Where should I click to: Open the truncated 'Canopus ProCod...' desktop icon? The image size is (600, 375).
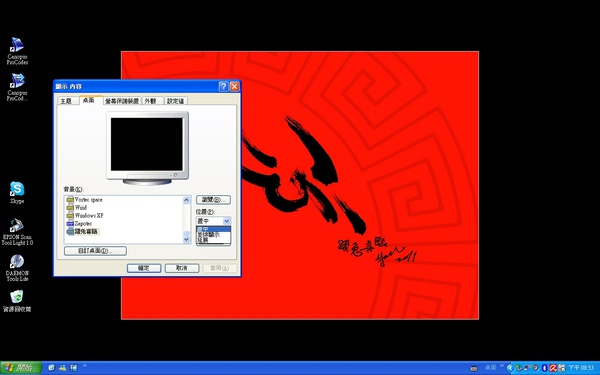pyautogui.click(x=17, y=87)
